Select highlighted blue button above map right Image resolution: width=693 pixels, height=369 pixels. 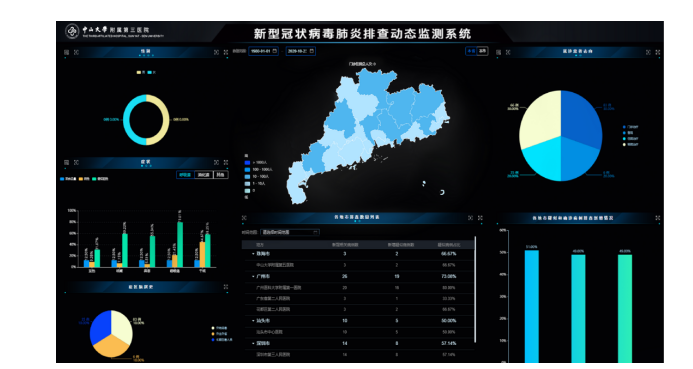click(x=471, y=51)
